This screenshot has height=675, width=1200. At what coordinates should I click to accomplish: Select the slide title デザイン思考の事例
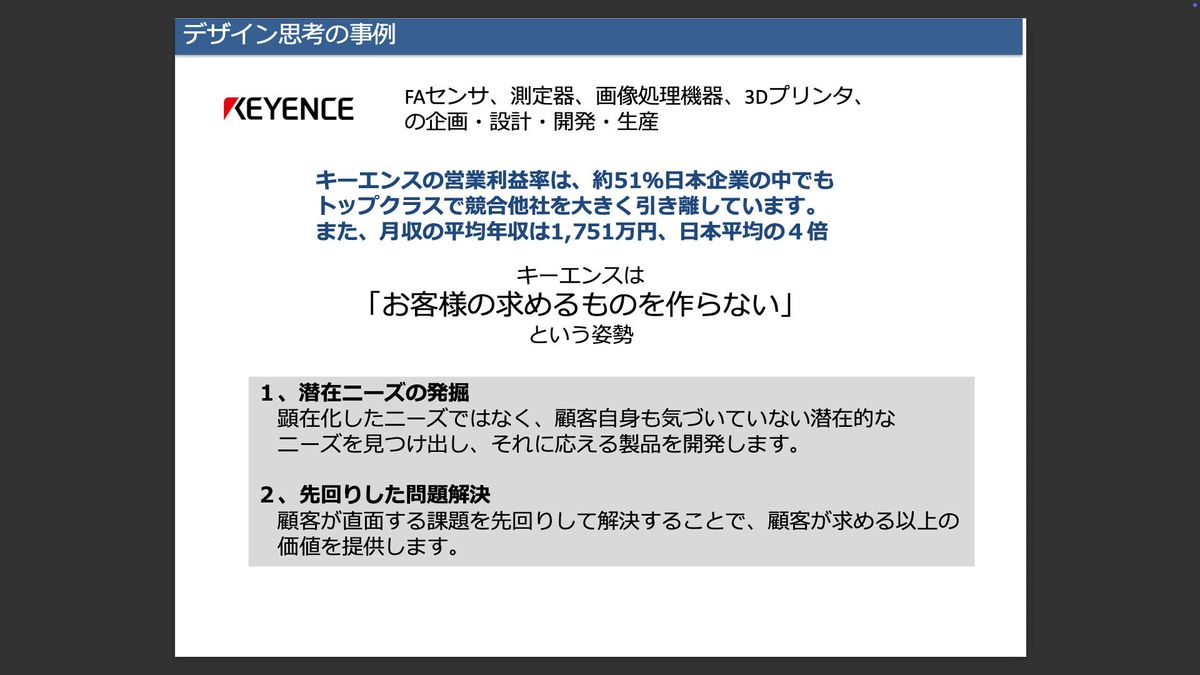tap(289, 35)
